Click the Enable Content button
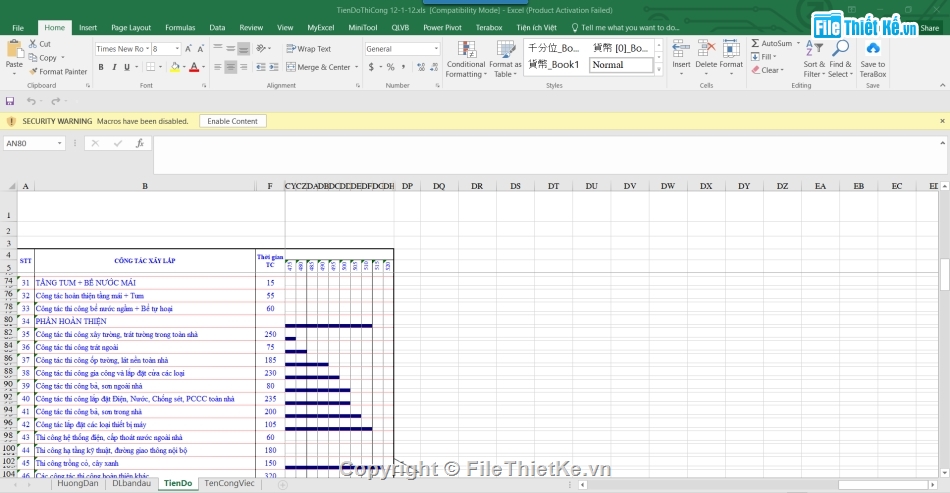This screenshot has height=493, width=950. coord(233,121)
